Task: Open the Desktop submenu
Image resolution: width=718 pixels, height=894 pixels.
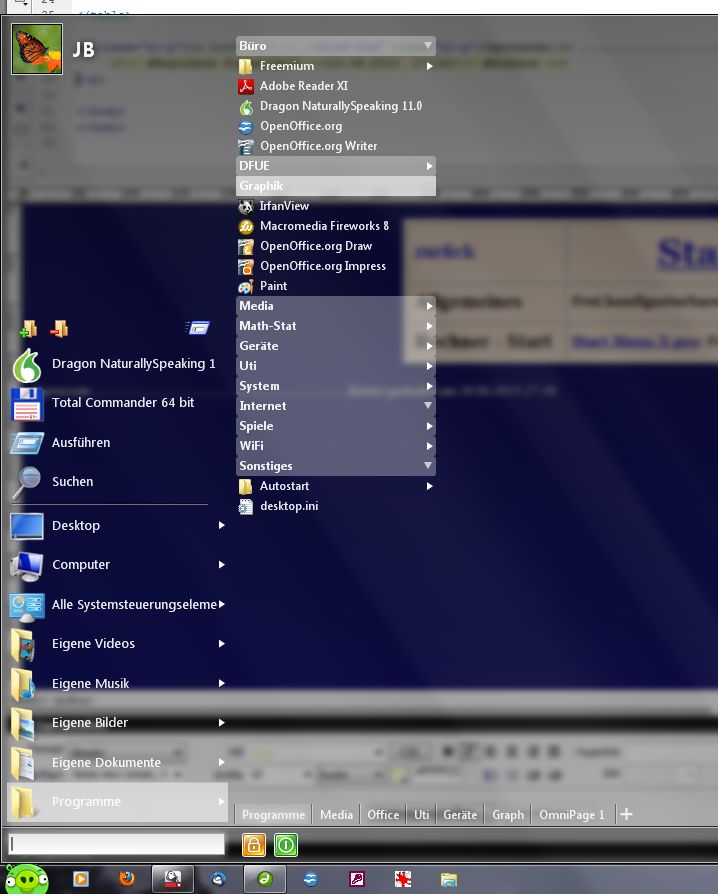Action: click(x=117, y=526)
